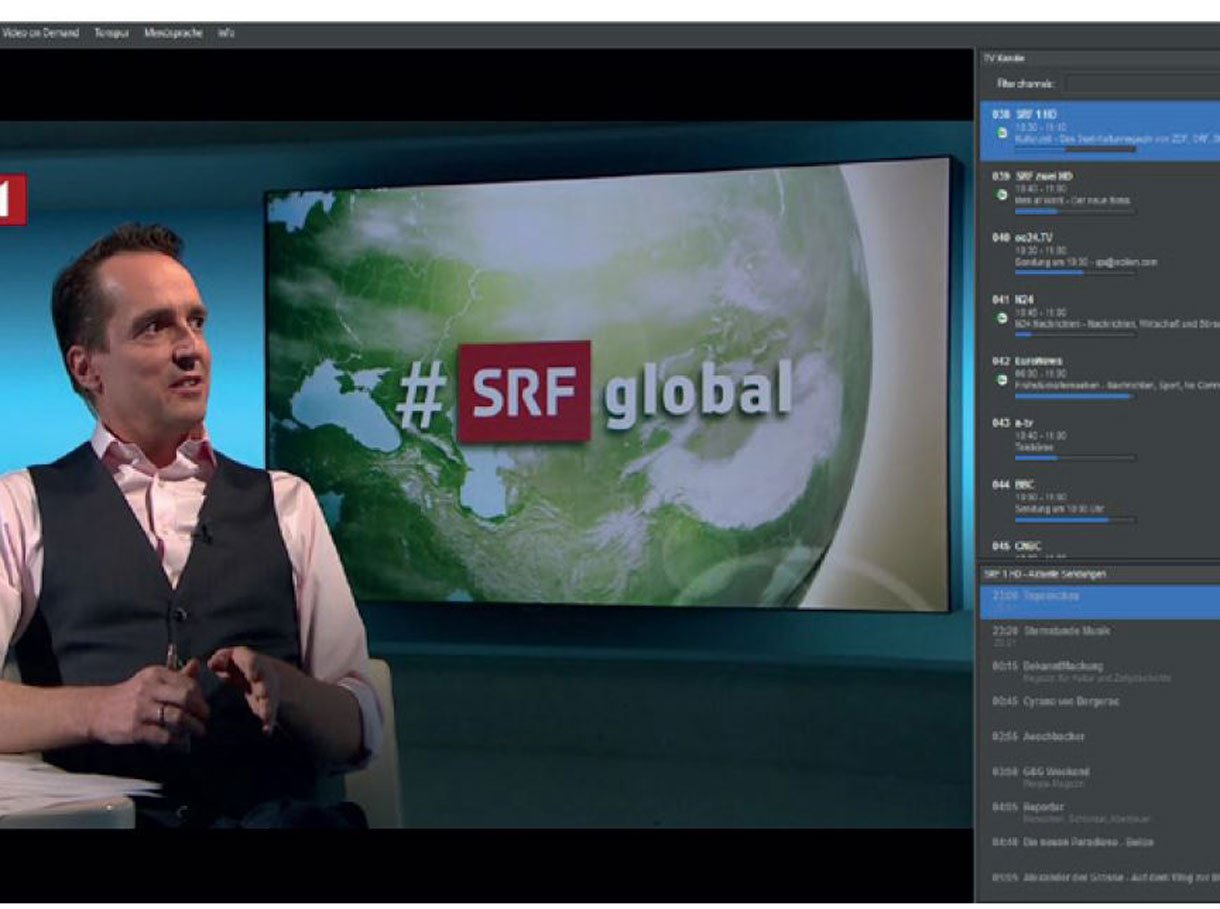Click the progress bar under EuroNews
Screen dimensions: 1220x909
(x=1074, y=397)
